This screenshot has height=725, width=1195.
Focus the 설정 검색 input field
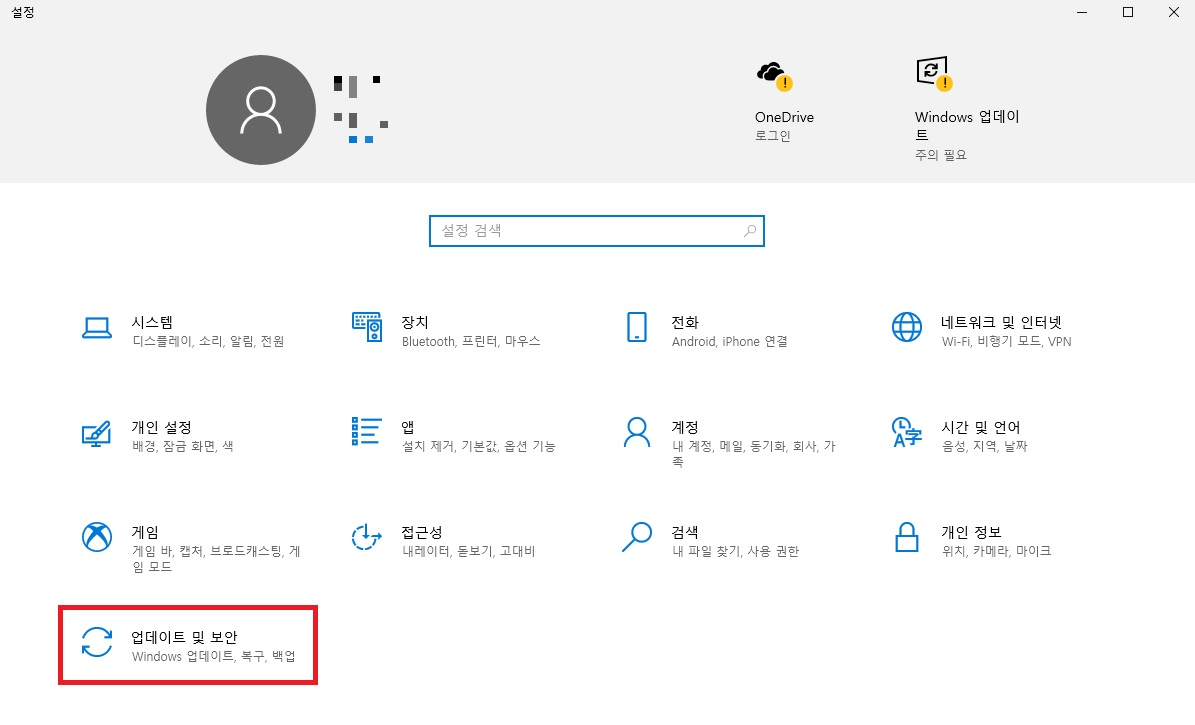point(597,231)
